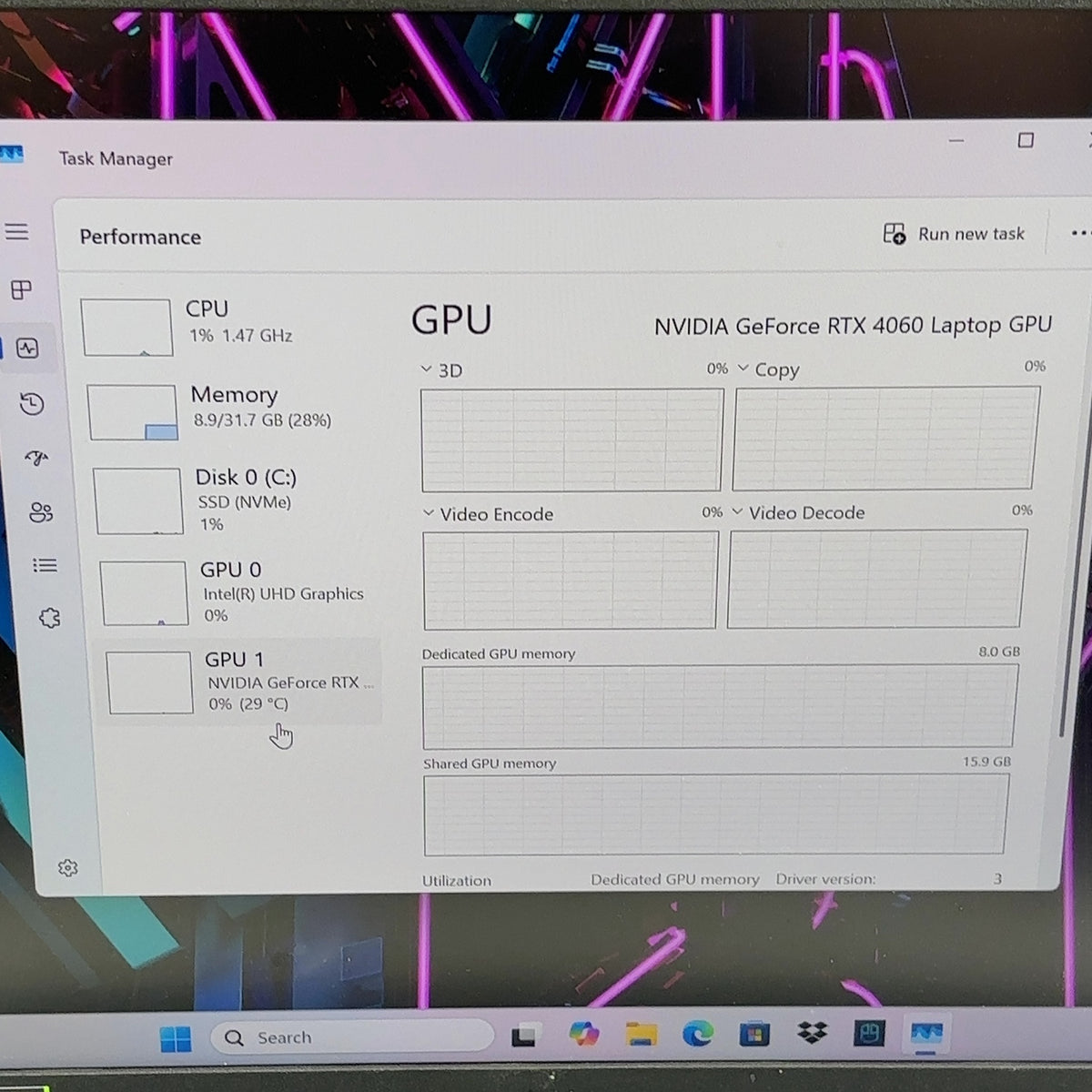Open the Windows Start menu
Viewport: 1092px width, 1092px height.
(176, 1038)
